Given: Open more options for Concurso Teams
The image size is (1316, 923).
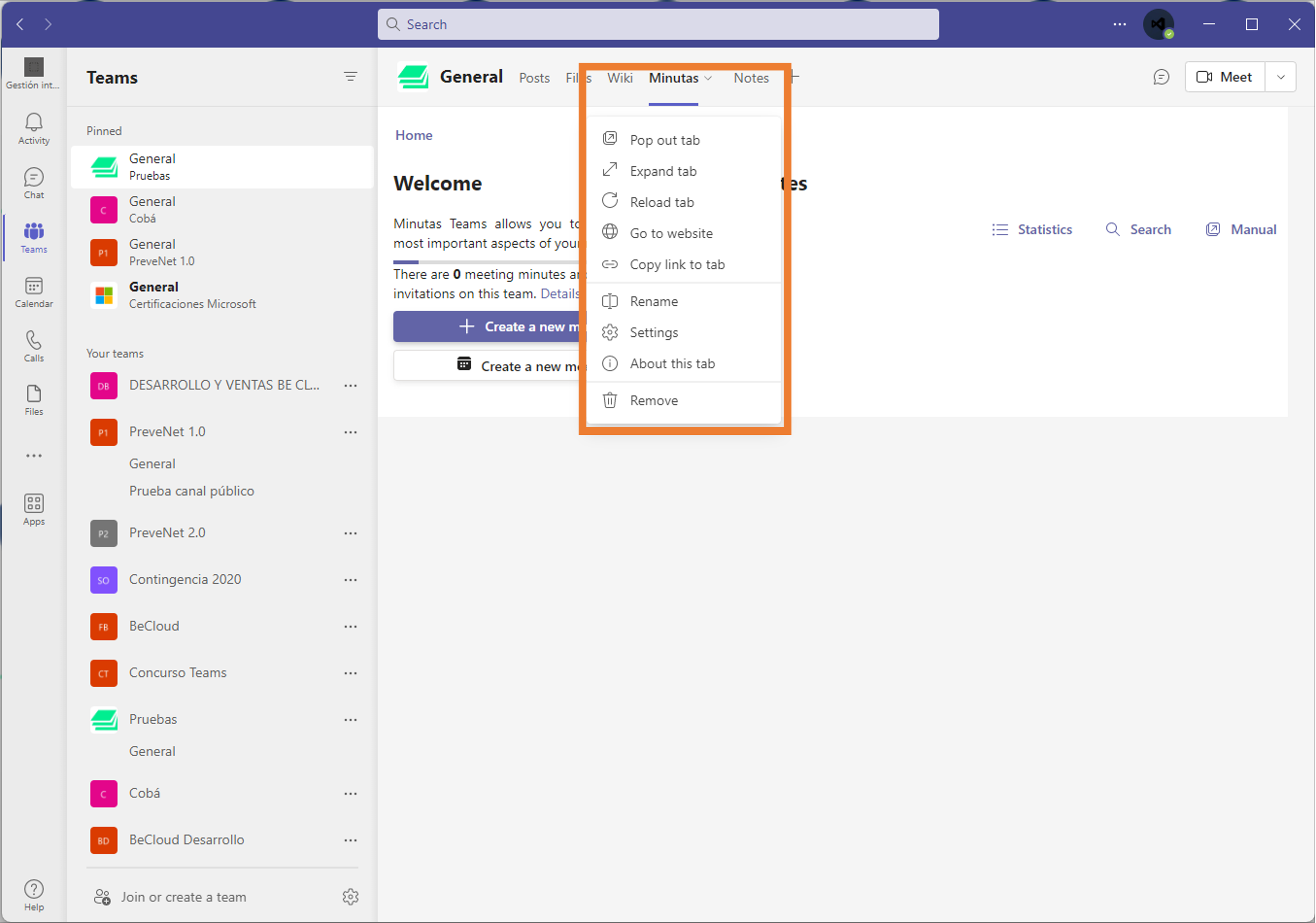Looking at the screenshot, I should (x=351, y=673).
